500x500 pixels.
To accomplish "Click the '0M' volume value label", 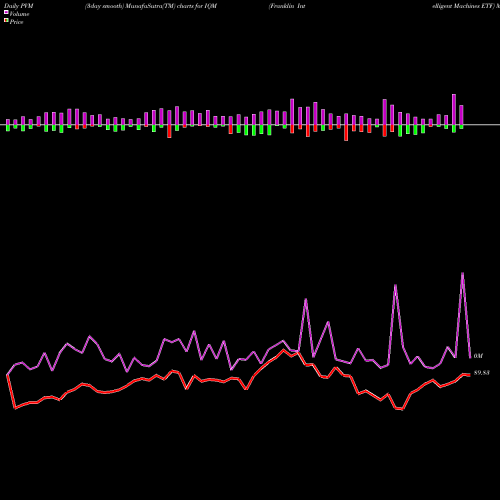I will point(478,356).
